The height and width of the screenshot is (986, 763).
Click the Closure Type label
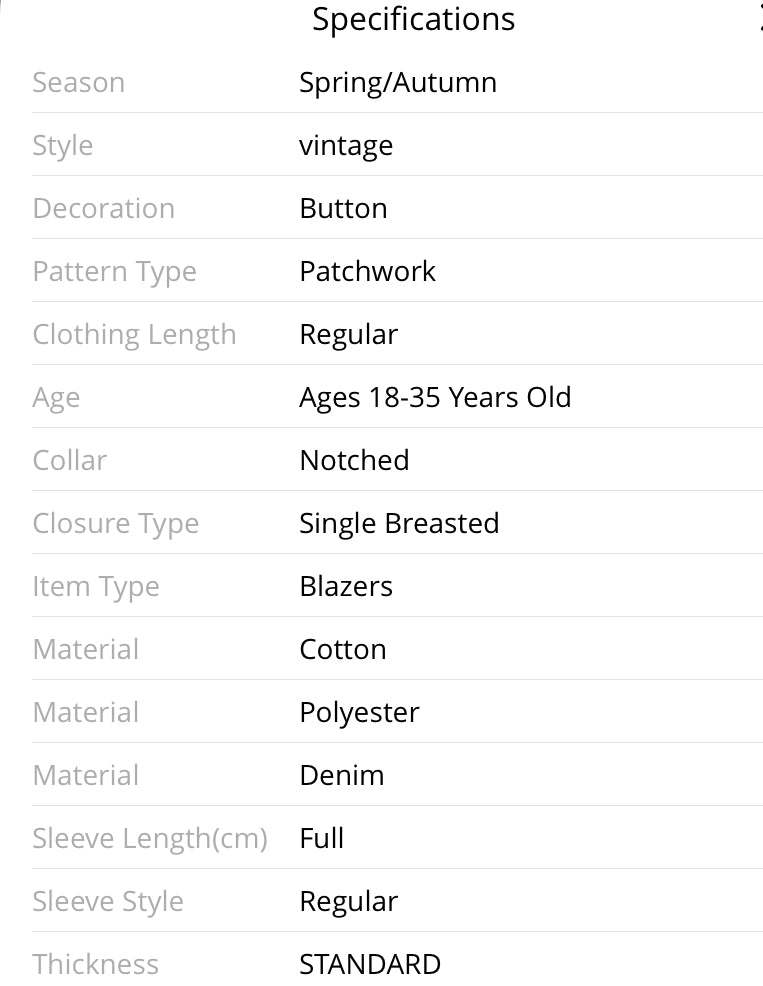pyautogui.click(x=116, y=524)
